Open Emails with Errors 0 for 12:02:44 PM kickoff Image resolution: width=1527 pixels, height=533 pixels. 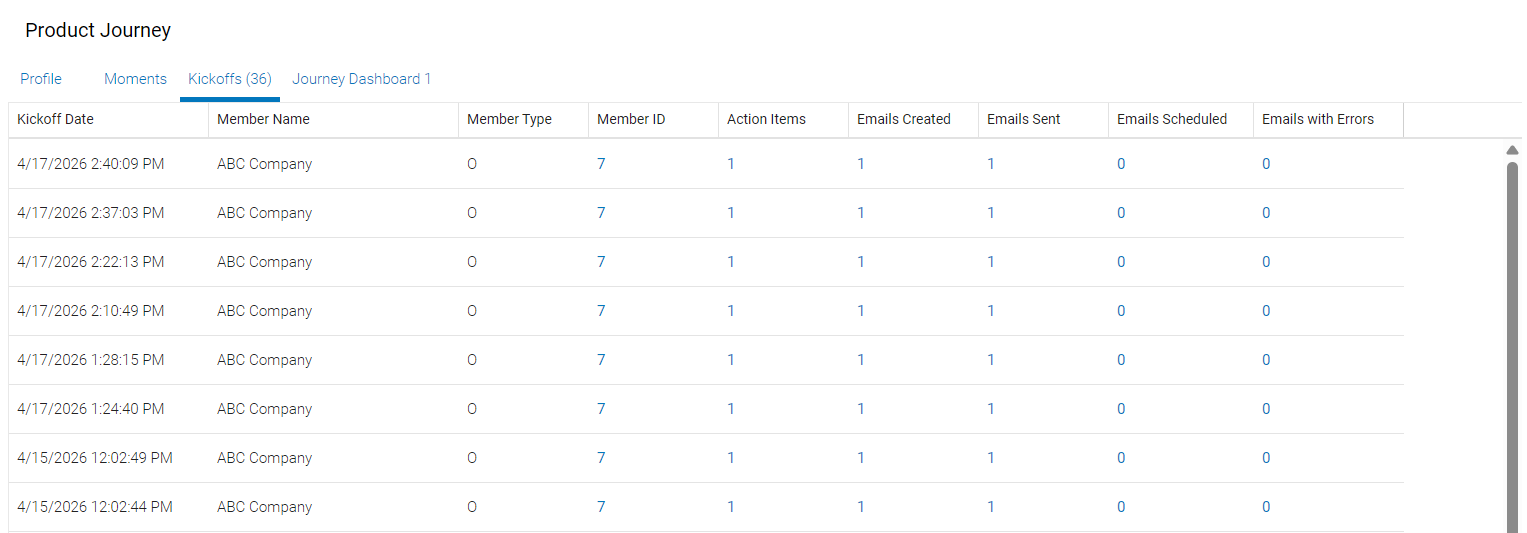coord(1266,507)
